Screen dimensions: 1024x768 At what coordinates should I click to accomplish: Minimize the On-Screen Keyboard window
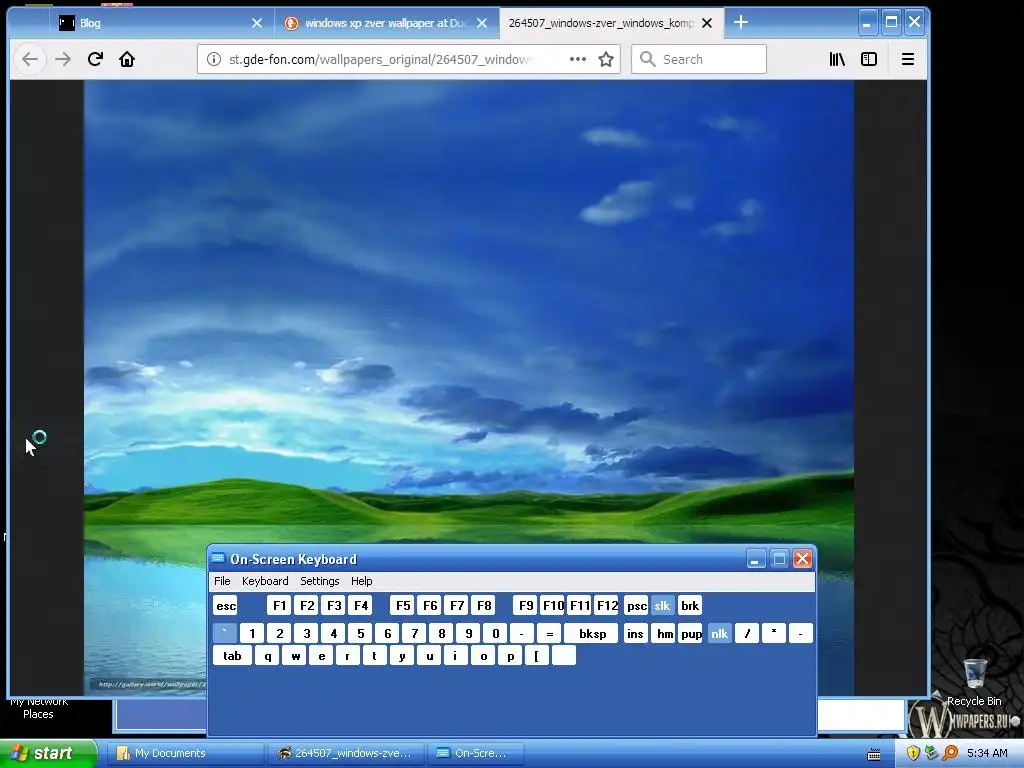(756, 559)
